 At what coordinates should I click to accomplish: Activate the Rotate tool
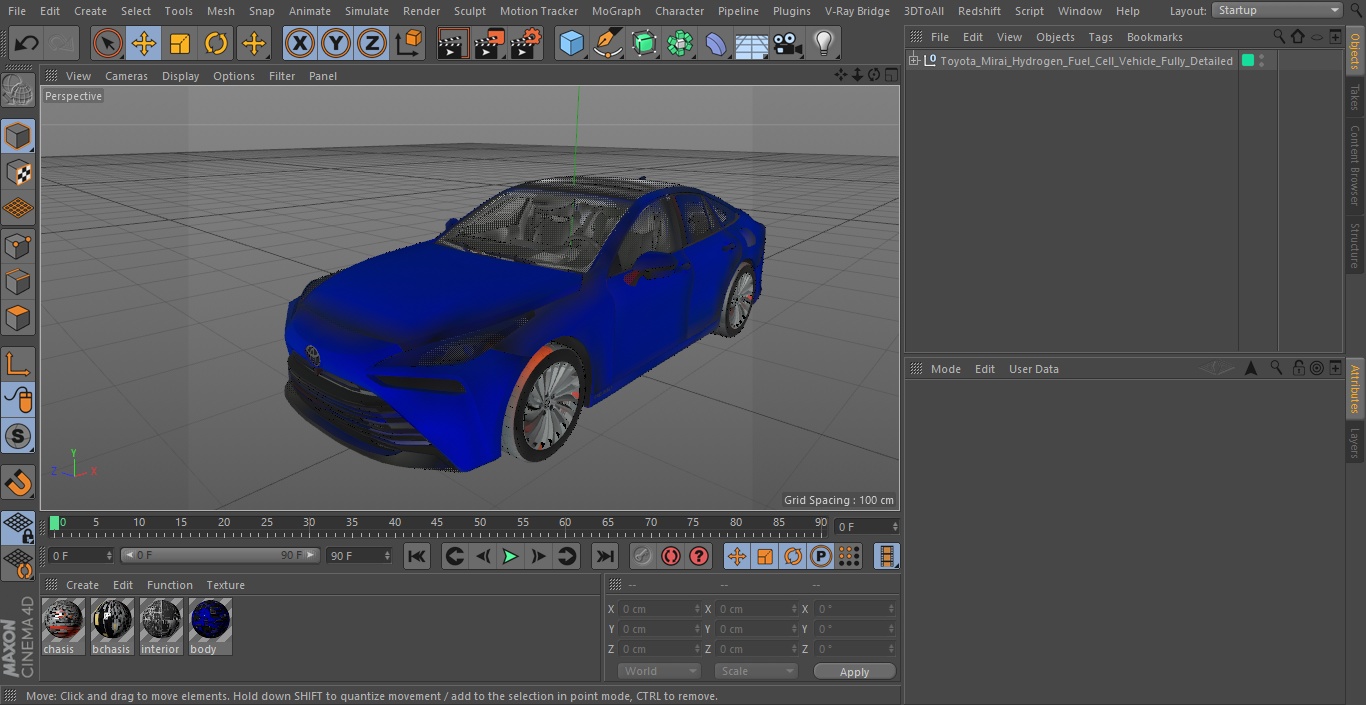[216, 43]
